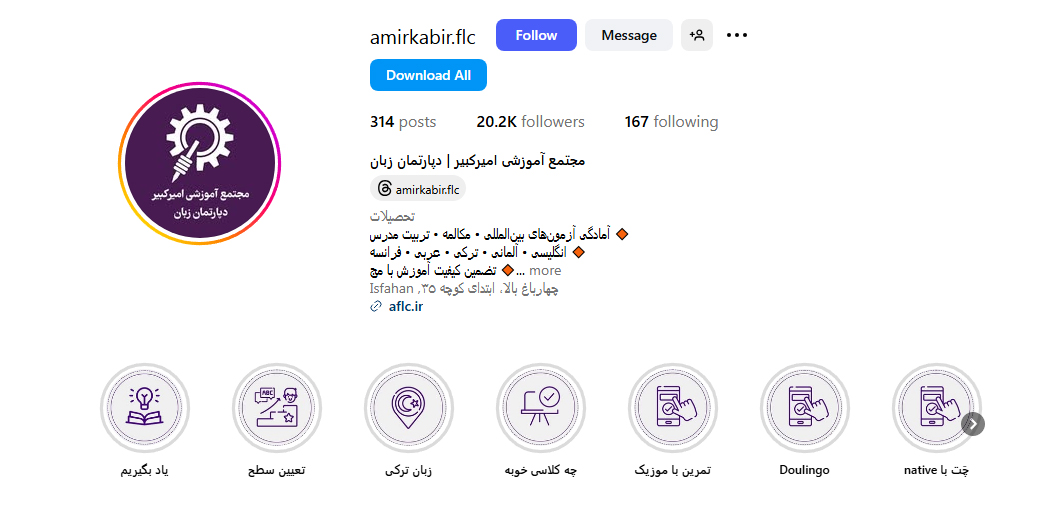Image resolution: width=1046 pixels, height=509 pixels.
Task: Open the similar accounts suggestion icon
Action: click(696, 35)
